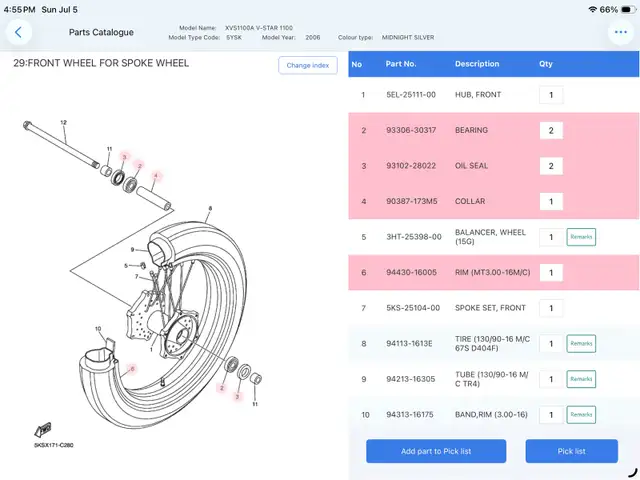The height and width of the screenshot is (480, 640).
Task: Select the HUB, FRONT description
Action: click(x=478, y=95)
